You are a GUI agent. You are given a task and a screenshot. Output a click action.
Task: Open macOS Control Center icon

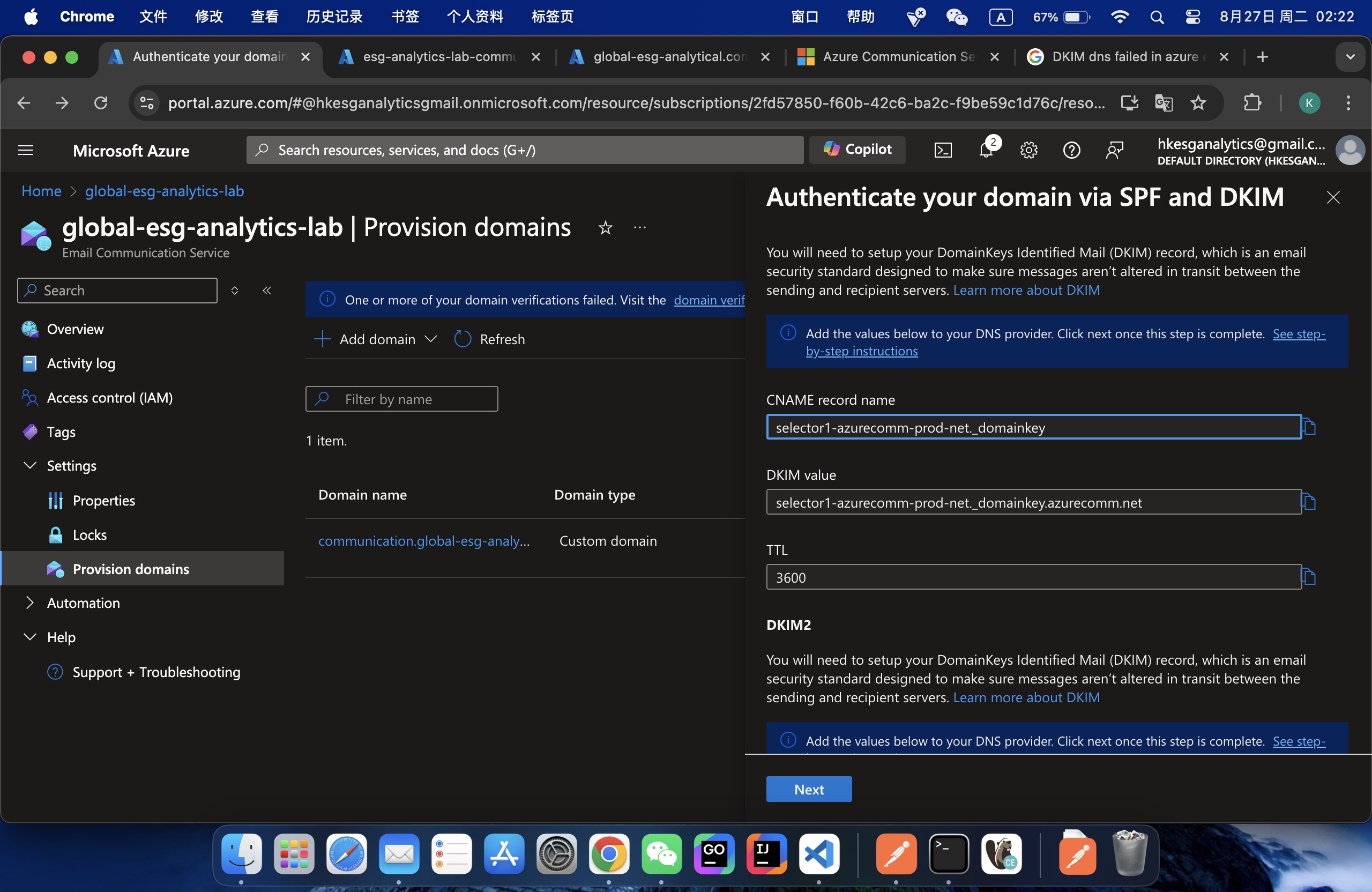pos(1192,17)
